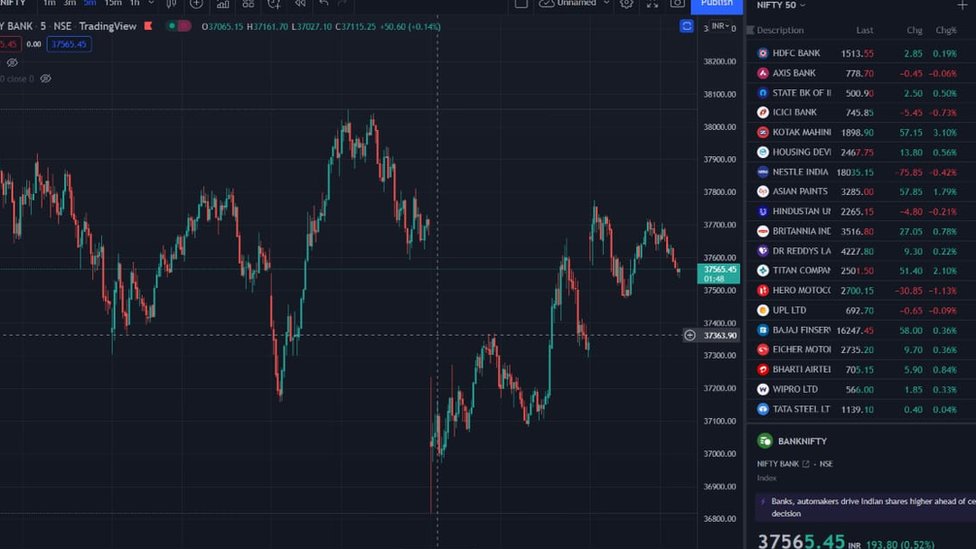The width and height of the screenshot is (976, 549).
Task: Sort watchlist by Description column header
Action: click(780, 30)
